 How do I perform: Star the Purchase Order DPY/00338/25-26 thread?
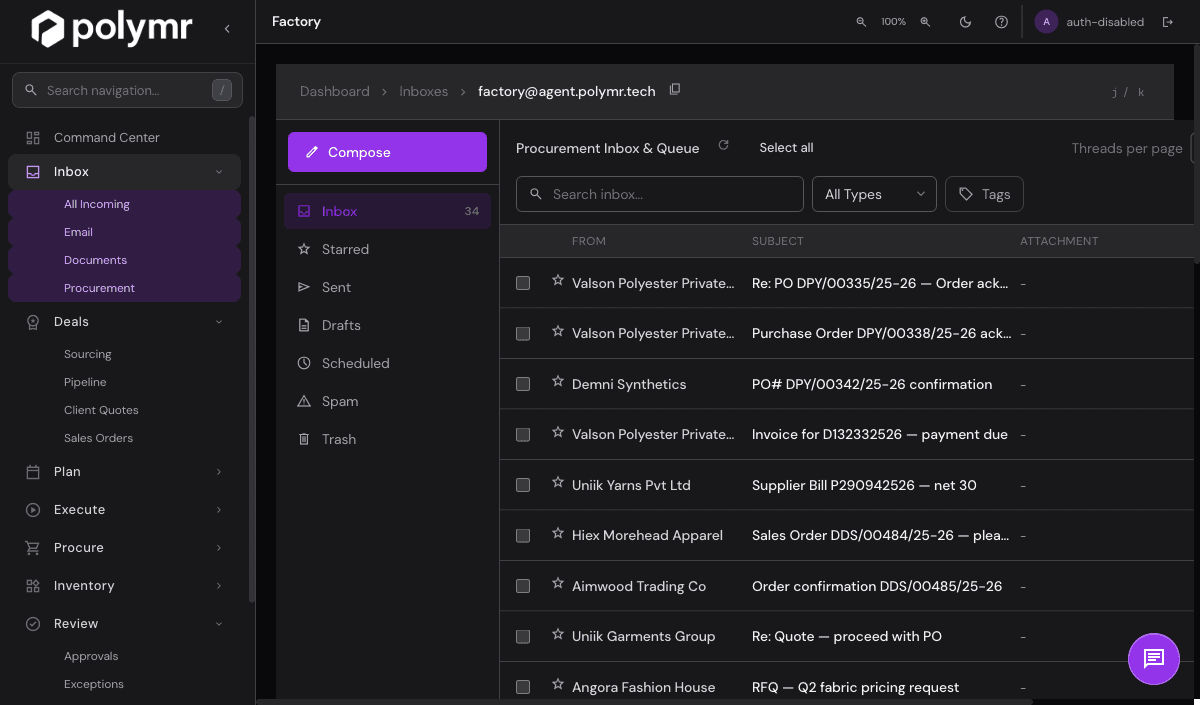click(x=558, y=331)
